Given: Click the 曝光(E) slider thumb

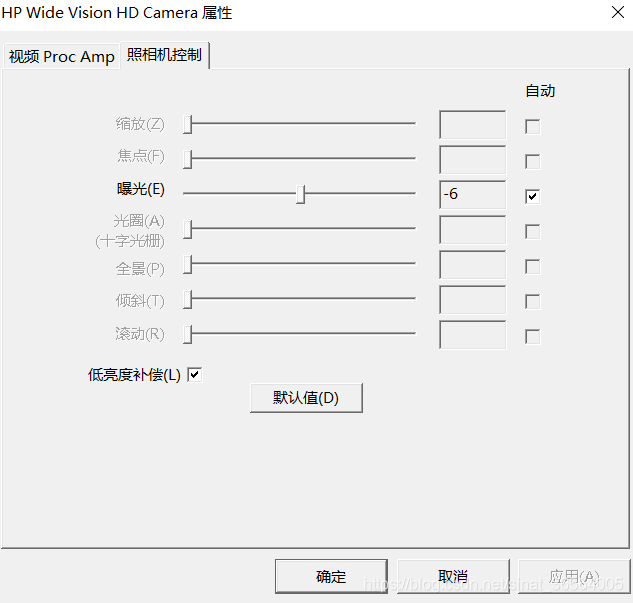Looking at the screenshot, I should click(300, 194).
